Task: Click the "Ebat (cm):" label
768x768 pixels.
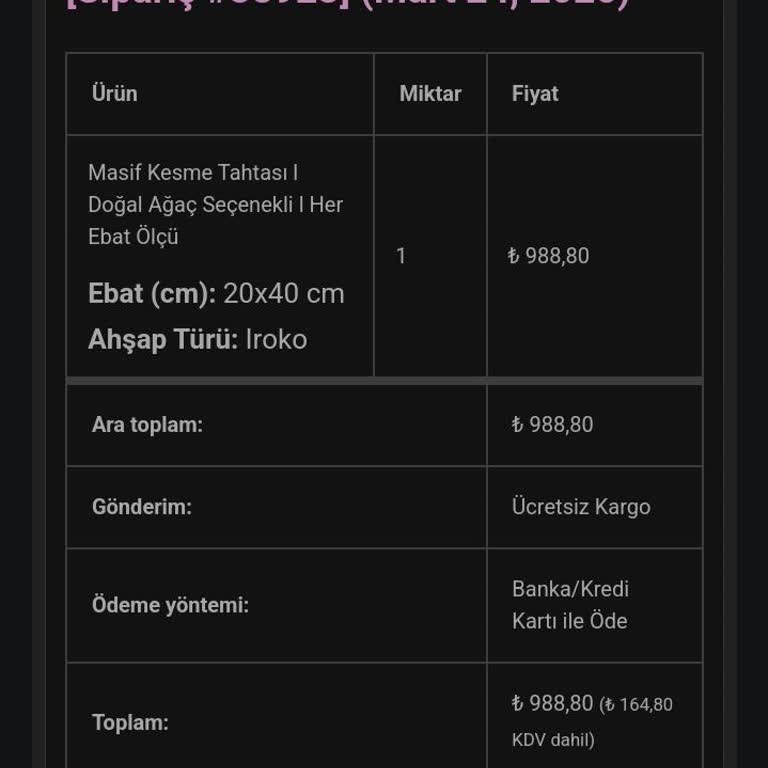Action: pos(152,294)
